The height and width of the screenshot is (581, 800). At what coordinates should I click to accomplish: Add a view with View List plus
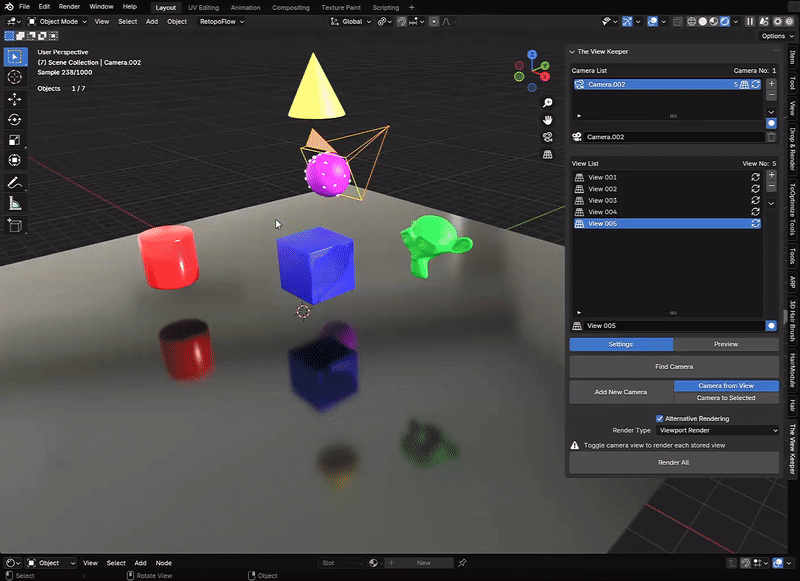771,175
